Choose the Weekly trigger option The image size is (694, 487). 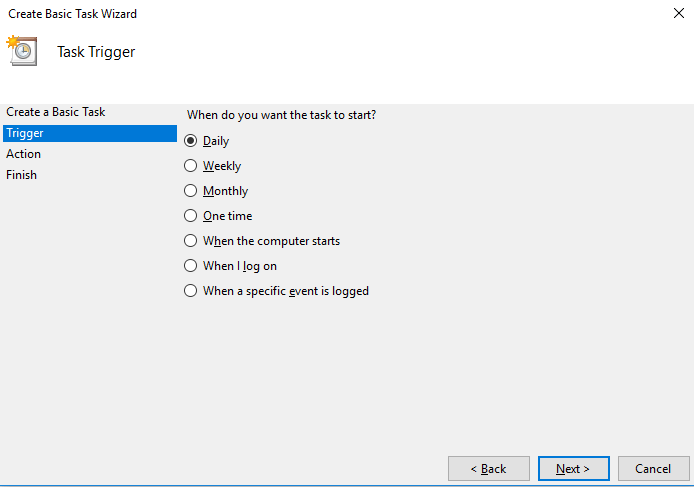[x=191, y=166]
